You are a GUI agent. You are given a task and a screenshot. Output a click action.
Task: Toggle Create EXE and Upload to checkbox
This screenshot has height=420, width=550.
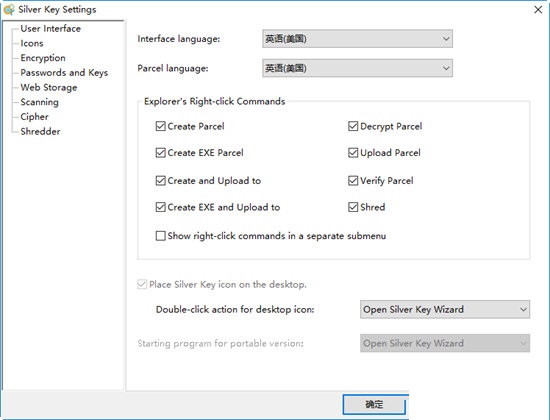[161, 207]
